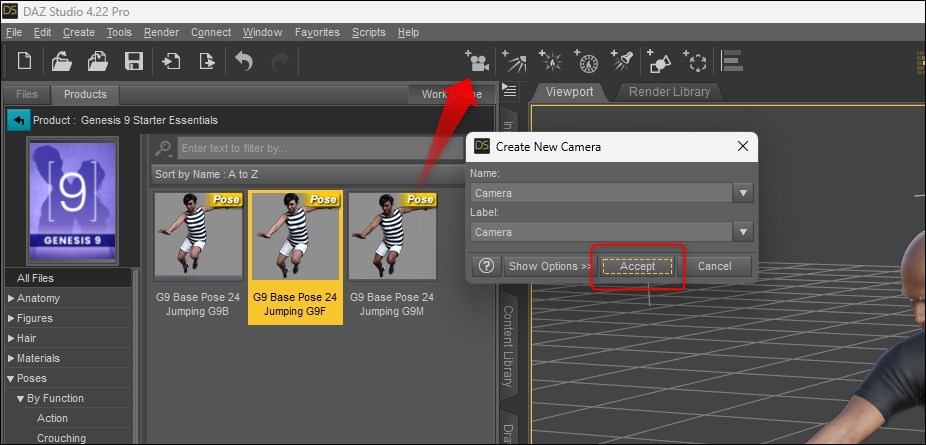
Task: Click the Export icon in toolbar
Action: click(x=207, y=61)
